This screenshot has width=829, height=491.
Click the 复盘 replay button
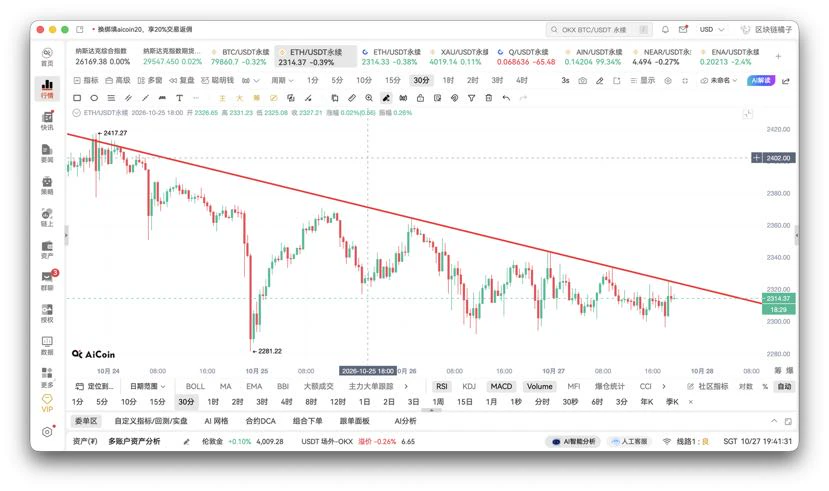click(x=182, y=80)
